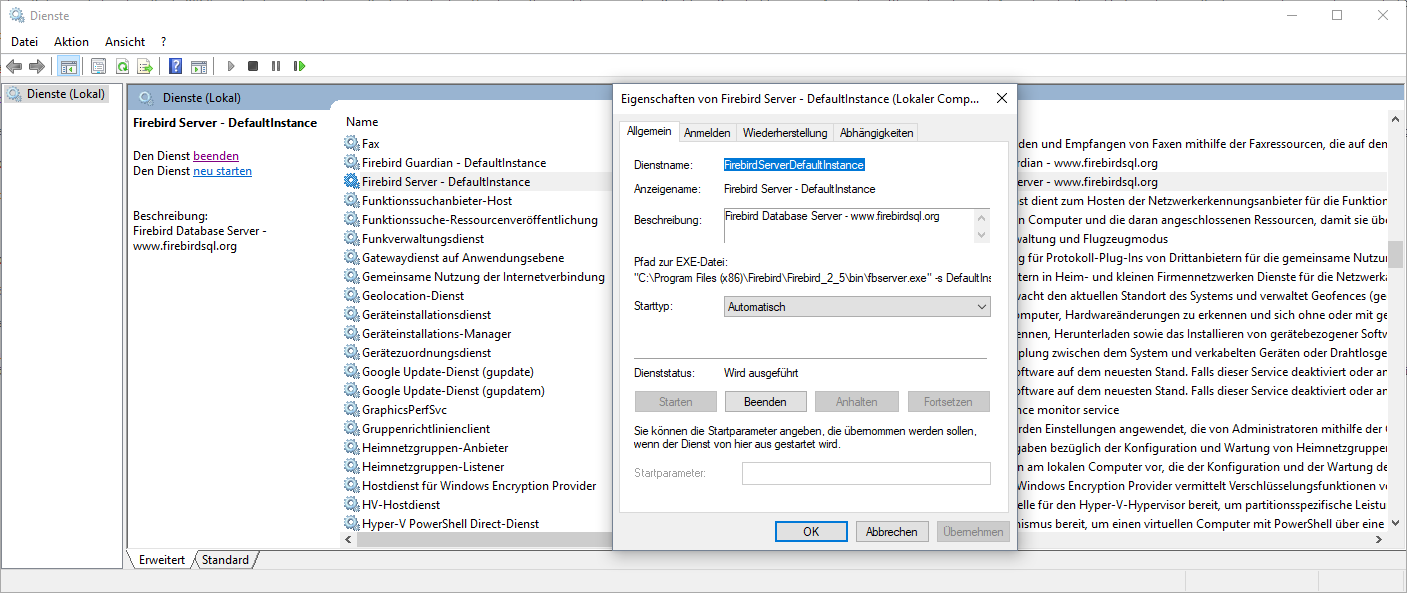Click gear icon next to Gerätezuordnungsdienst
Viewport: 1407px width, 593px height.
(351, 353)
